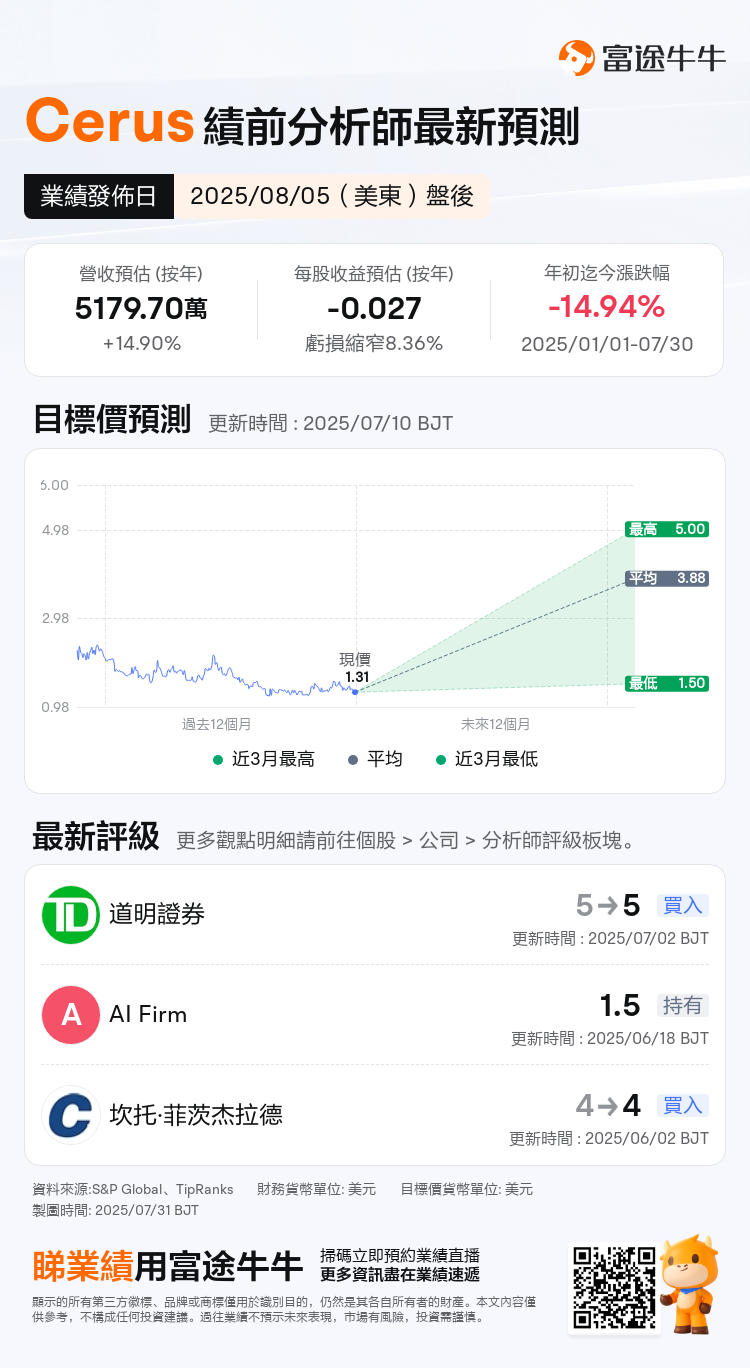The height and width of the screenshot is (1368, 750).
Task: Click the AI Firm red avatar icon
Action: click(71, 1015)
